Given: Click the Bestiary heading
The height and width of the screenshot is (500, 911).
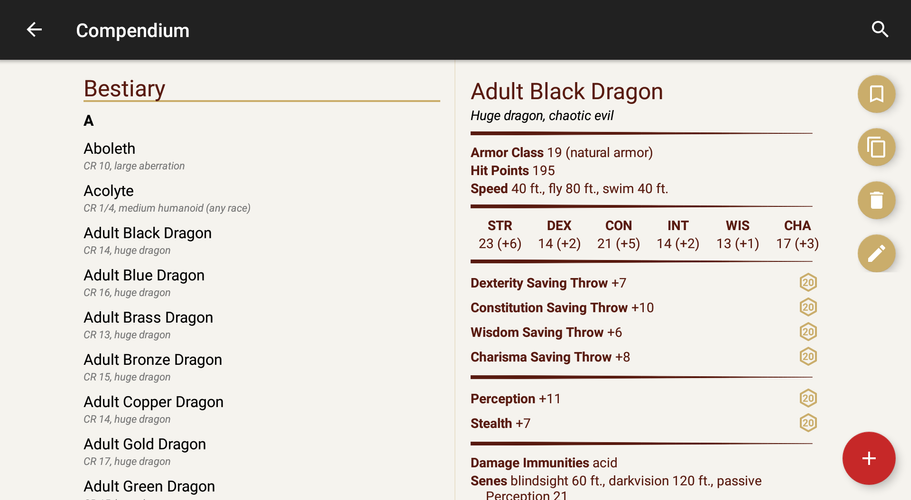Looking at the screenshot, I should pyautogui.click(x=124, y=89).
